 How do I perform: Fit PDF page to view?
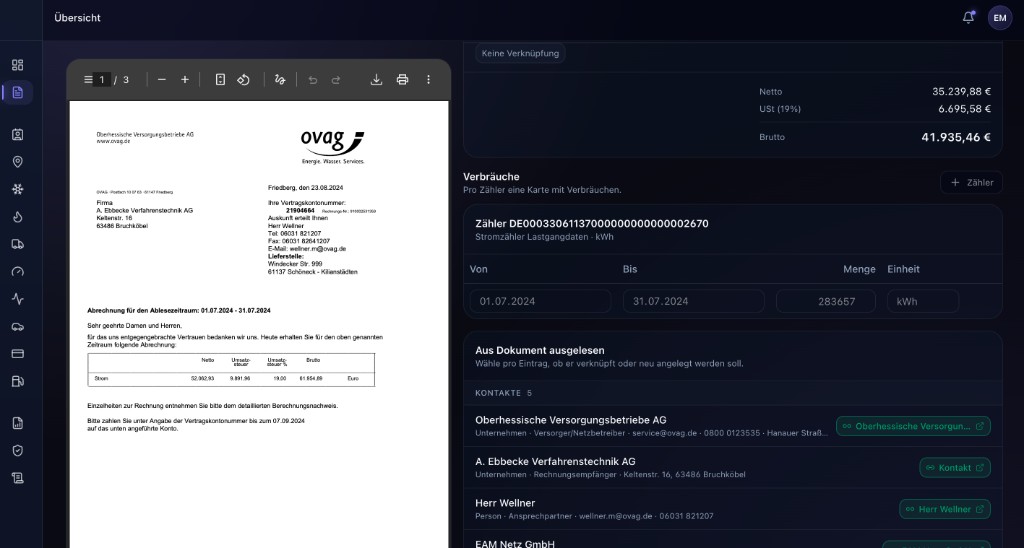[220, 80]
